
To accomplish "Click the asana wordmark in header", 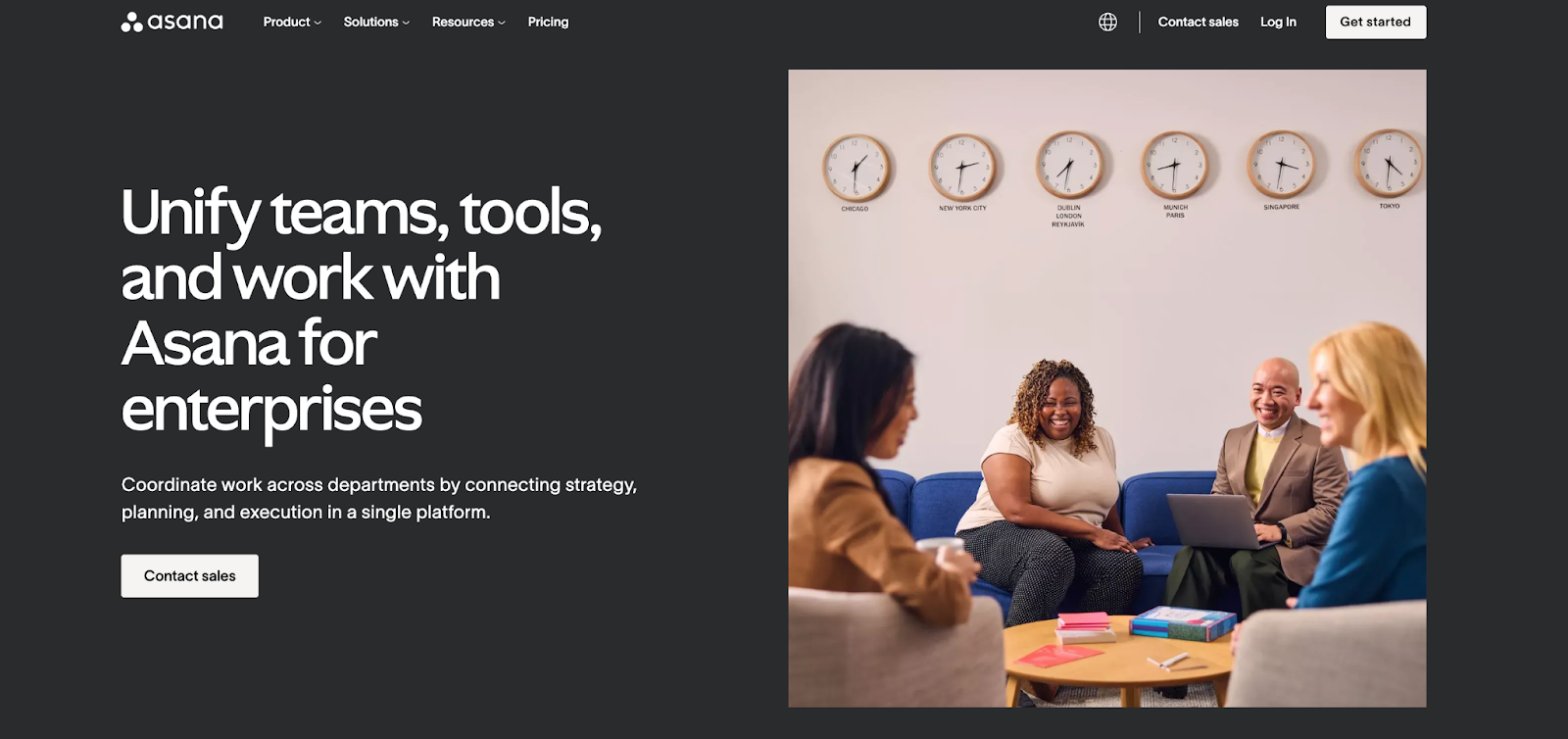I will 185,22.
